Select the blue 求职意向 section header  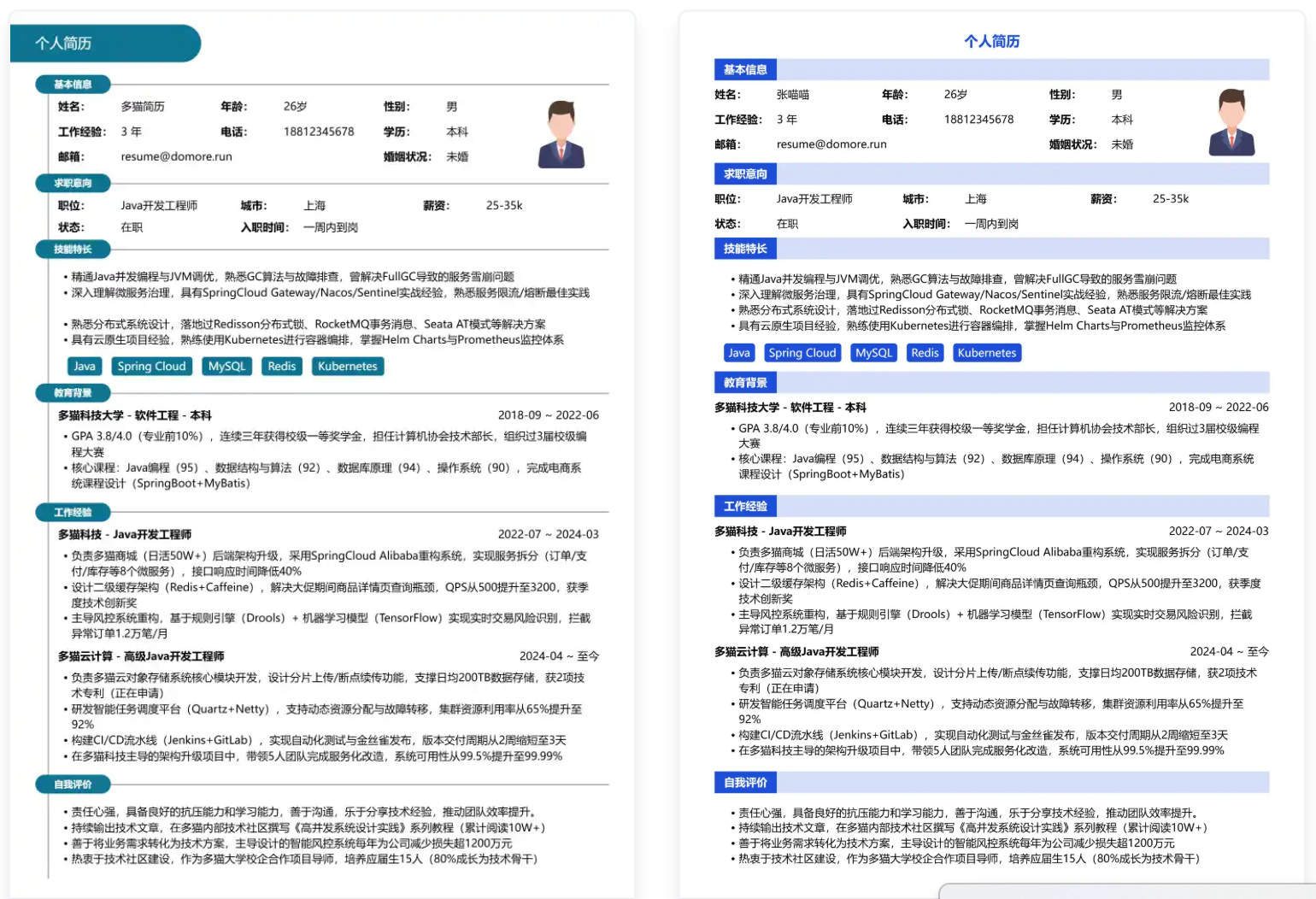pos(745,174)
